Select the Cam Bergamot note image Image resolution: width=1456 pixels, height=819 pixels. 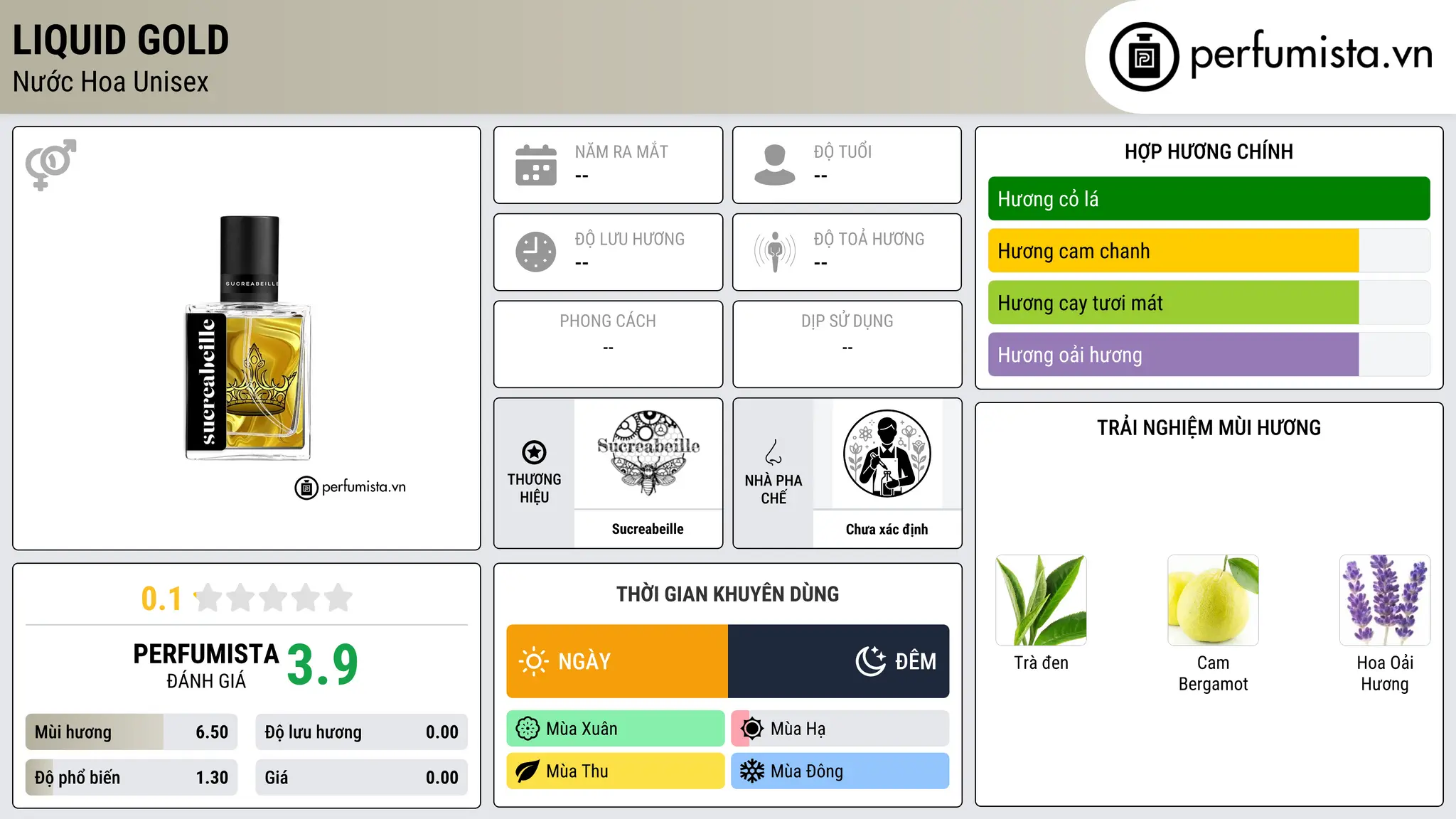[x=1213, y=600]
